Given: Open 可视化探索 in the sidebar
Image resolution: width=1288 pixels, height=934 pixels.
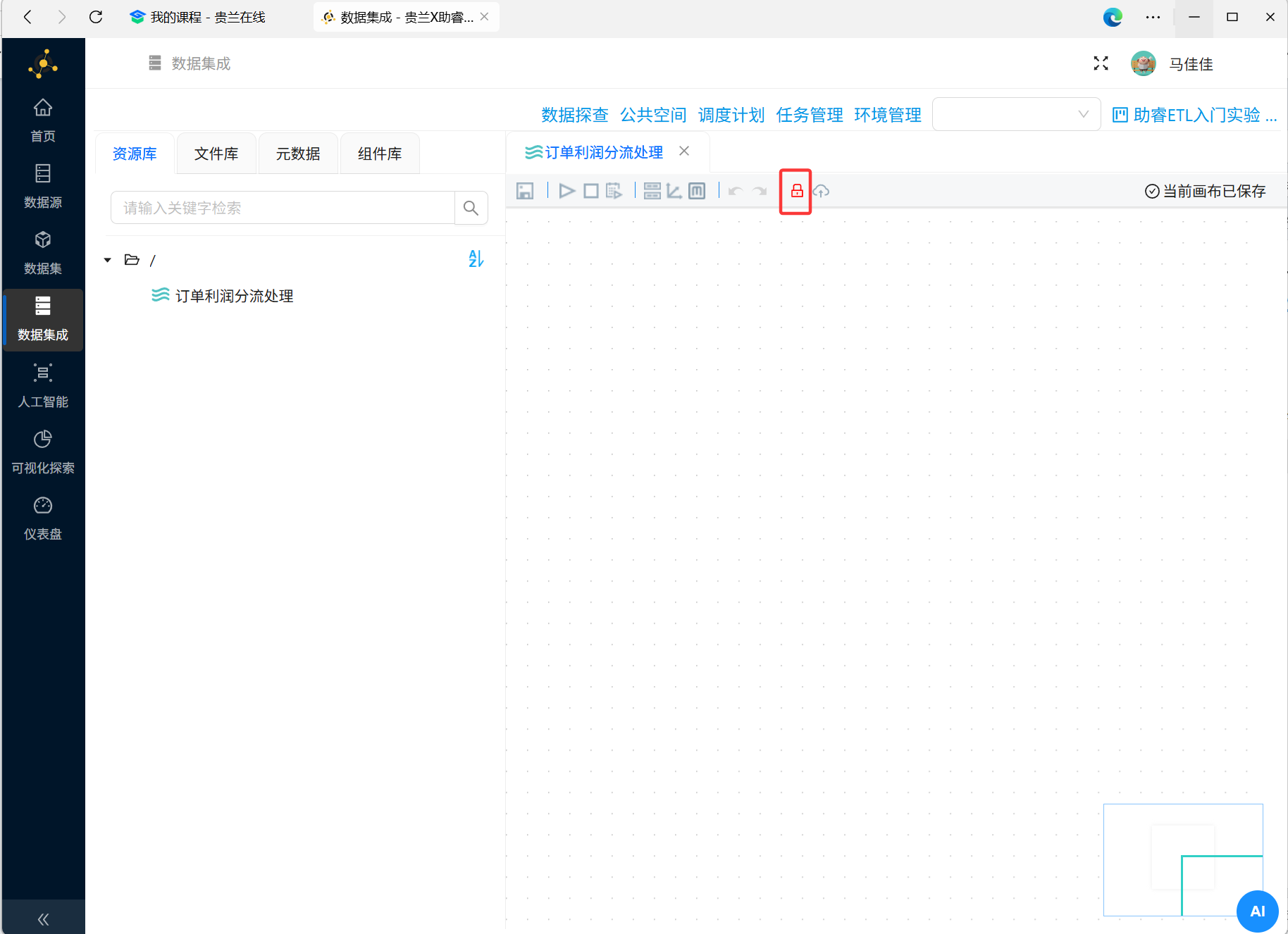Looking at the screenshot, I should (x=43, y=452).
